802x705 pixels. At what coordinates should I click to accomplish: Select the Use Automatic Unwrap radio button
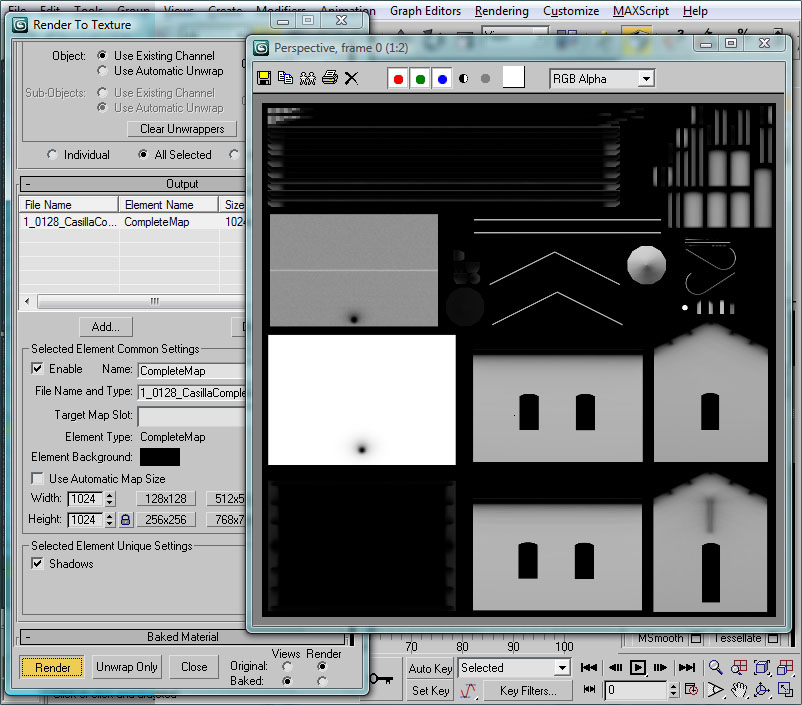pyautogui.click(x=102, y=71)
